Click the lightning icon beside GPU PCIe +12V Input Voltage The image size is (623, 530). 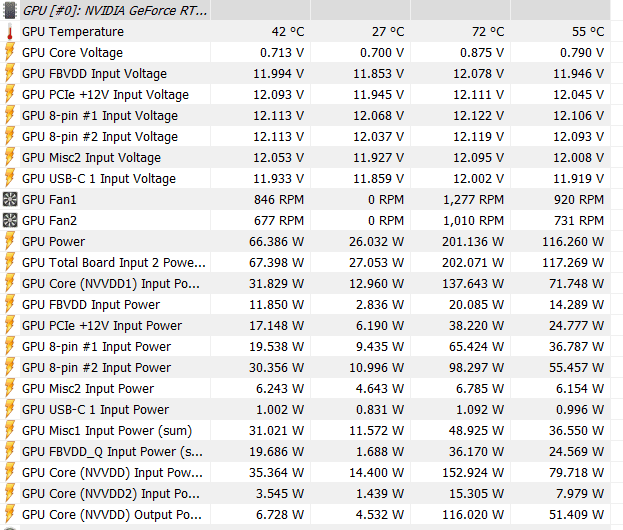[x=10, y=95]
